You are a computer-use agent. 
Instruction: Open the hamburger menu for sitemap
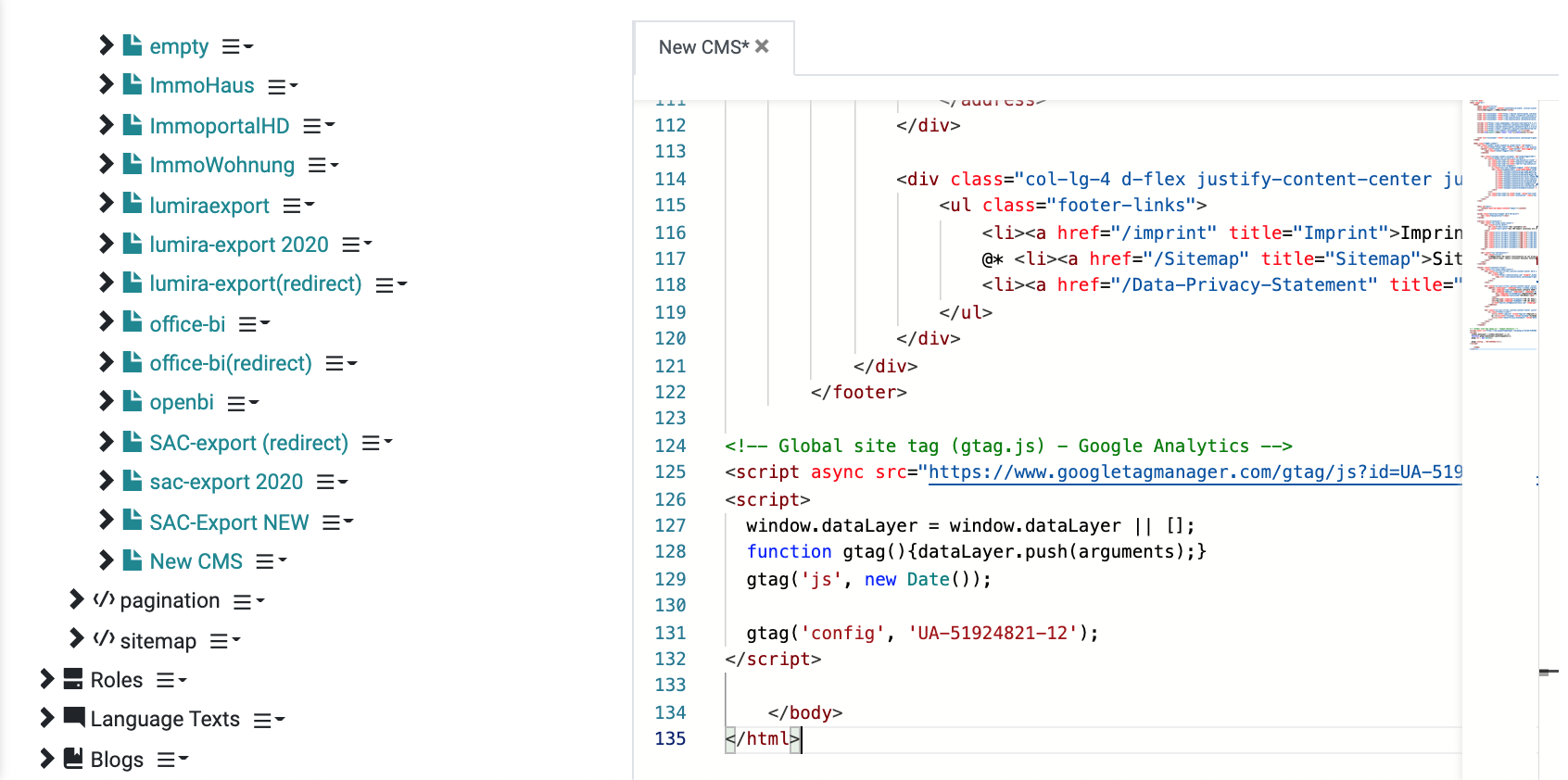click(225, 641)
